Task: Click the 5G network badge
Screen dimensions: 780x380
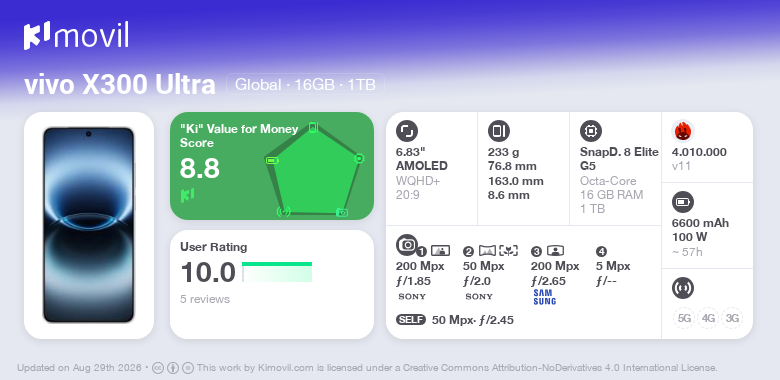Action: [x=684, y=318]
